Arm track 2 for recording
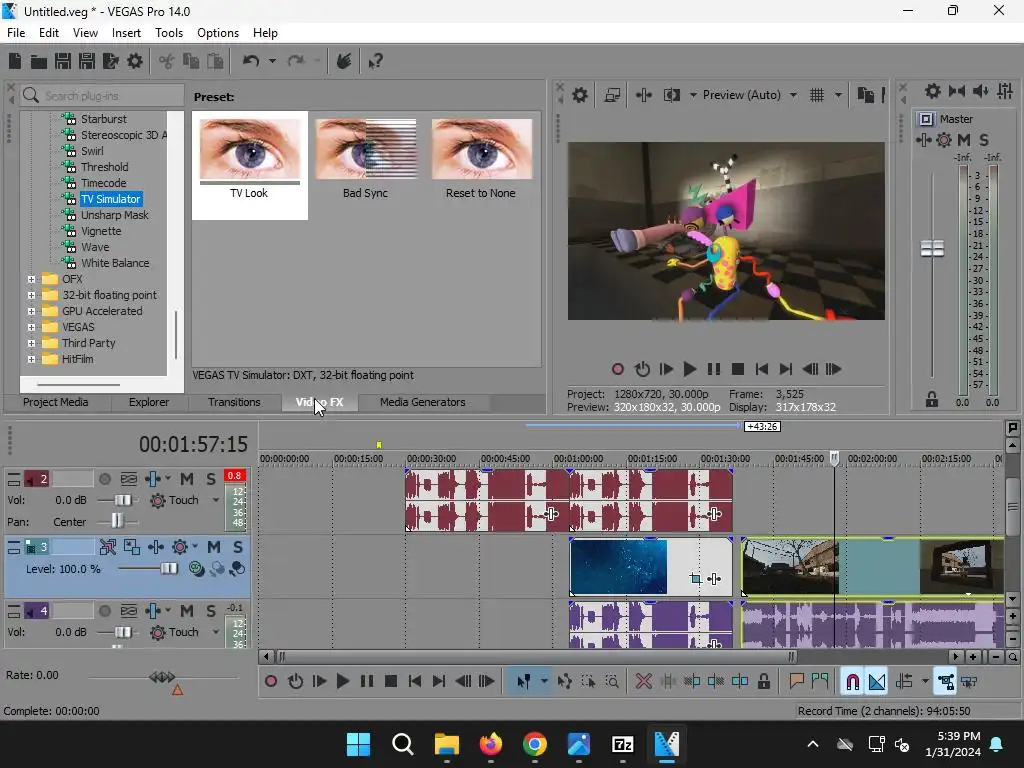Image resolution: width=1024 pixels, height=768 pixels. pos(104,479)
